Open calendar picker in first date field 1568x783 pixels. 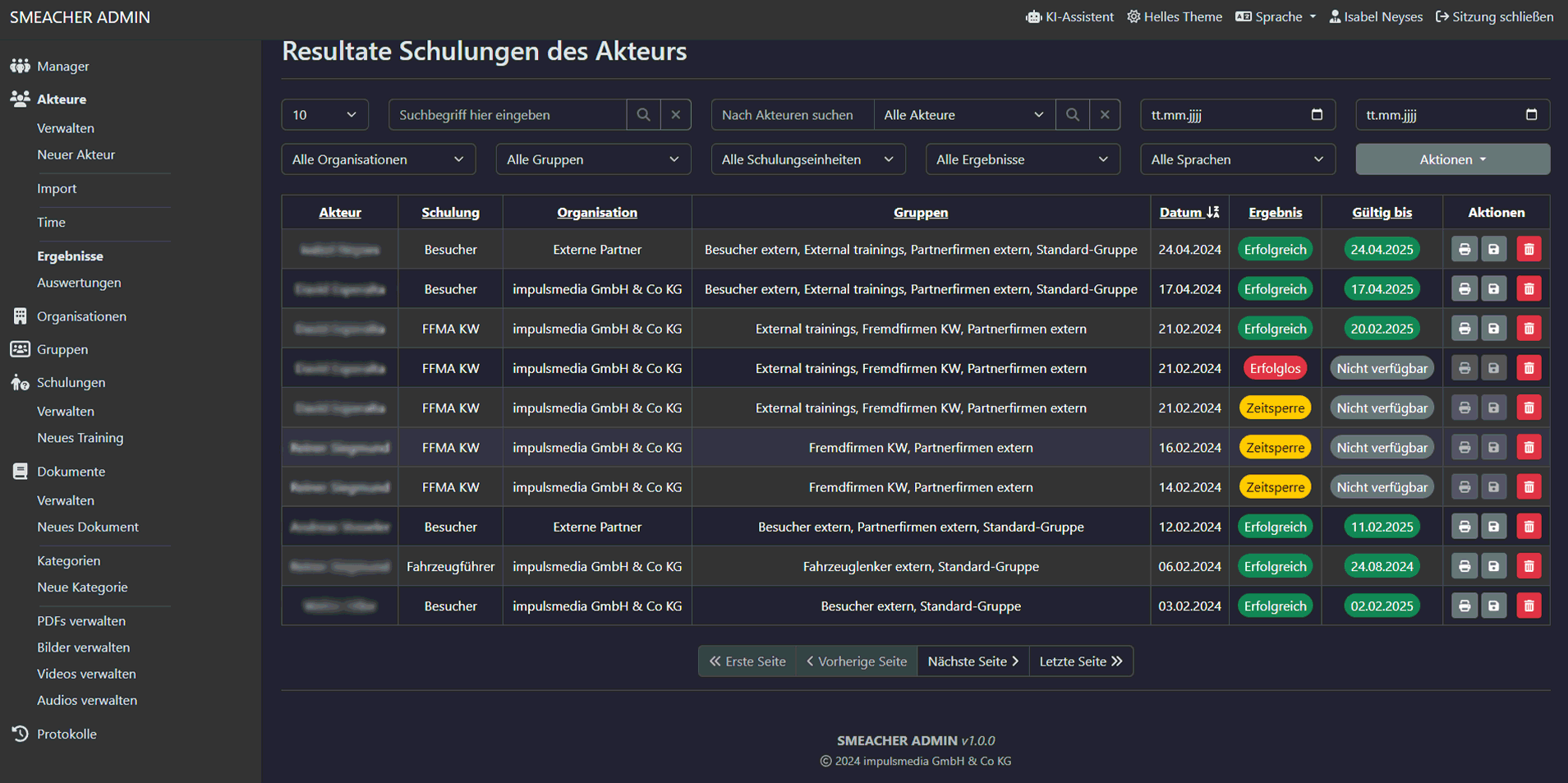pos(1317,115)
